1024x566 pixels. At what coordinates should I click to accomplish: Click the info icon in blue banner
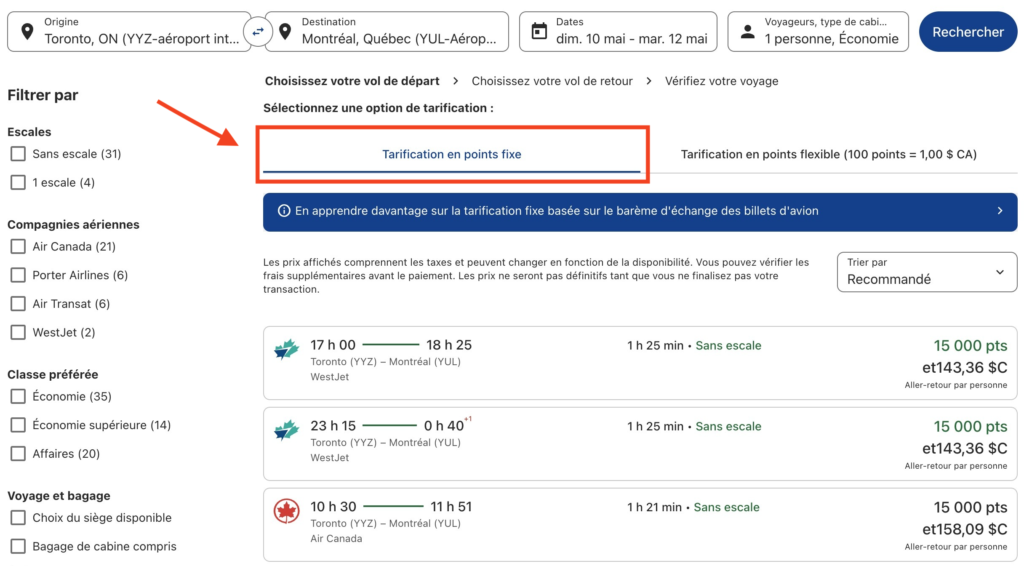tap(284, 211)
